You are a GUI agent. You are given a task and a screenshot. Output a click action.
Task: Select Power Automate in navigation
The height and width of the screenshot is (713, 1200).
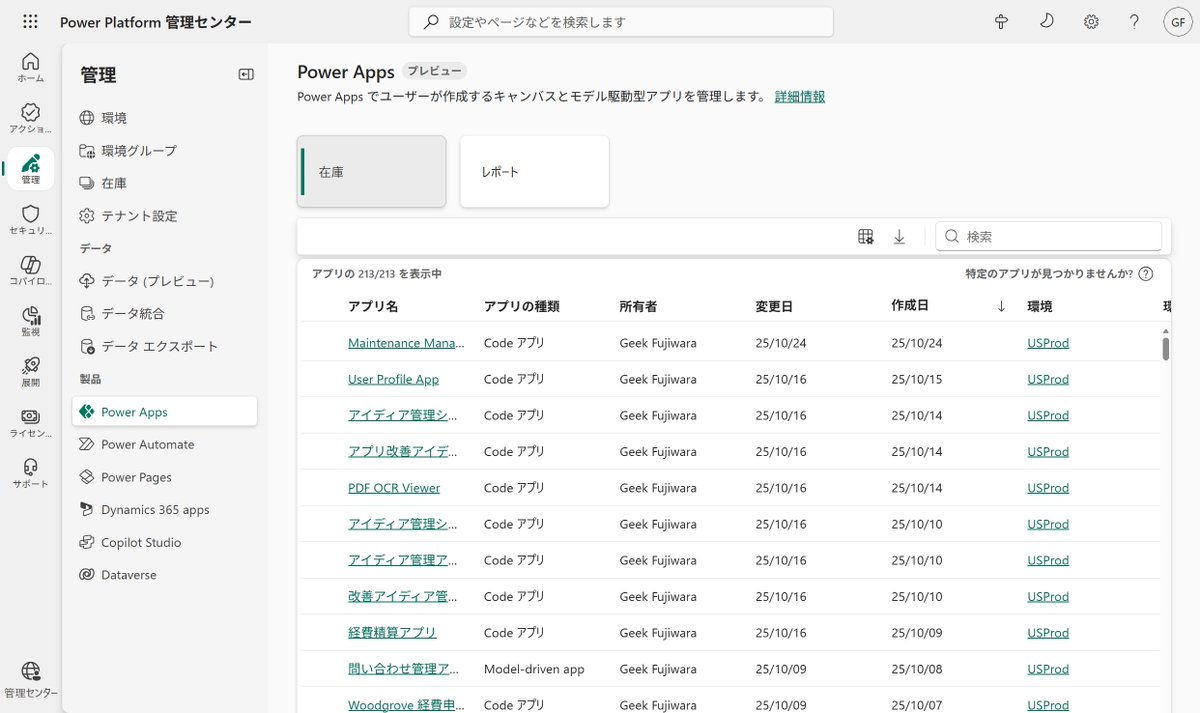pos(164,444)
